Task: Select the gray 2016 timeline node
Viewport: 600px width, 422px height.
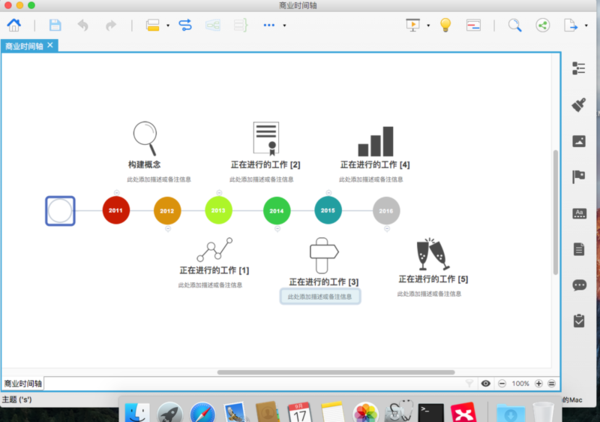Action: [x=386, y=210]
